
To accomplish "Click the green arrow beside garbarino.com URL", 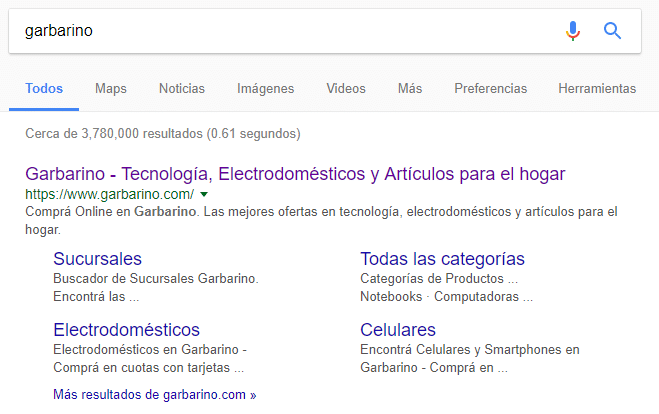I will click(204, 194).
